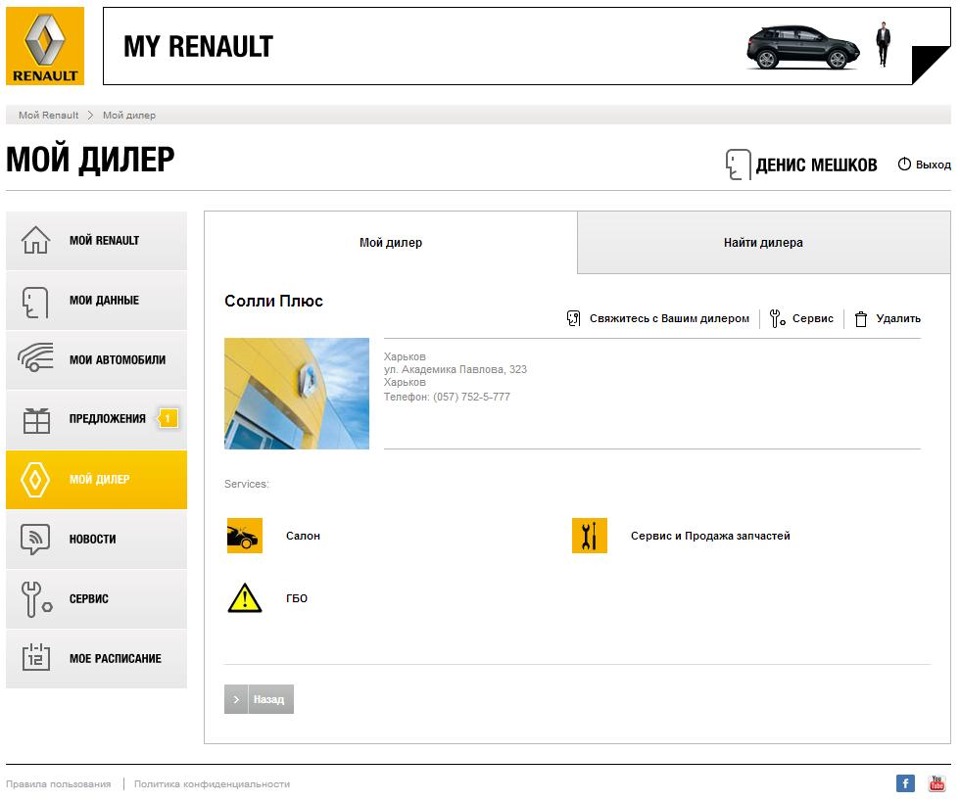Click the black SUV image in banner

(x=803, y=47)
